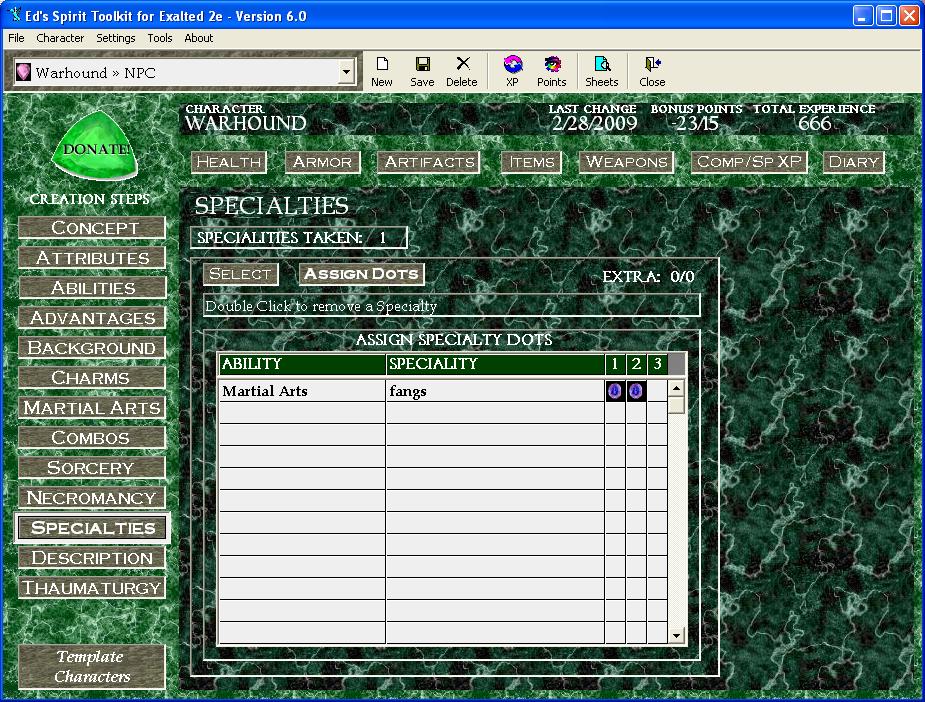Open Template Characters
Image resolution: width=925 pixels, height=702 pixels.
point(92,667)
